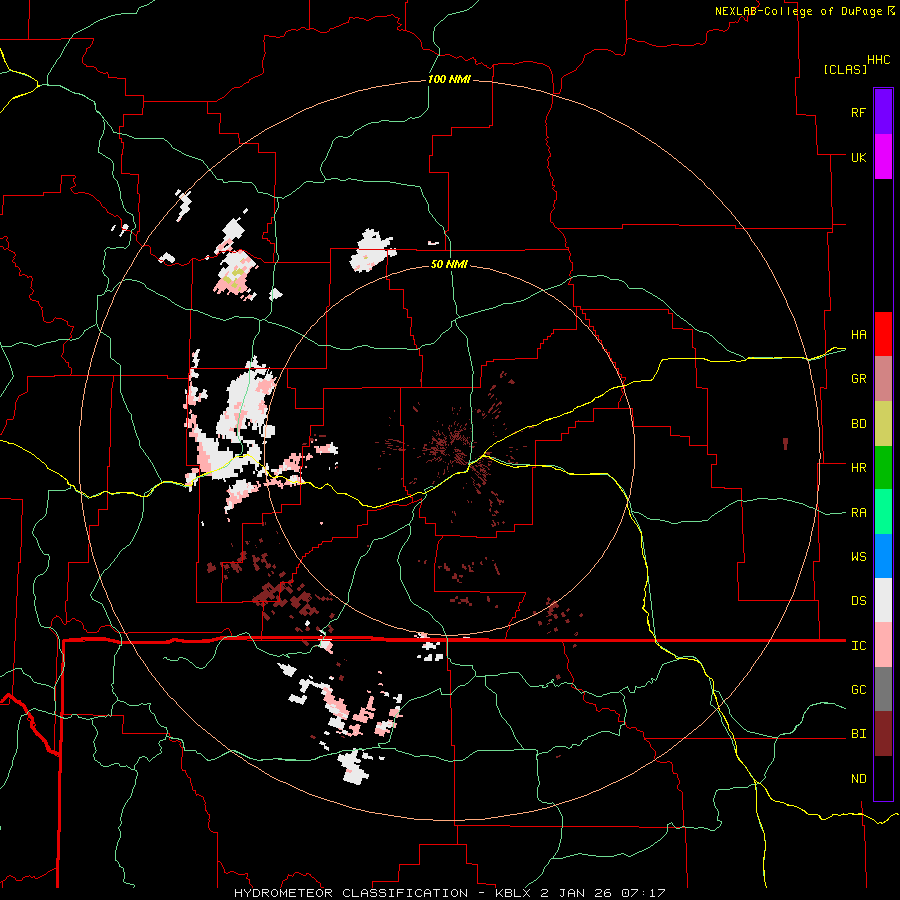Select the BD yellow legend block

pos(883,424)
